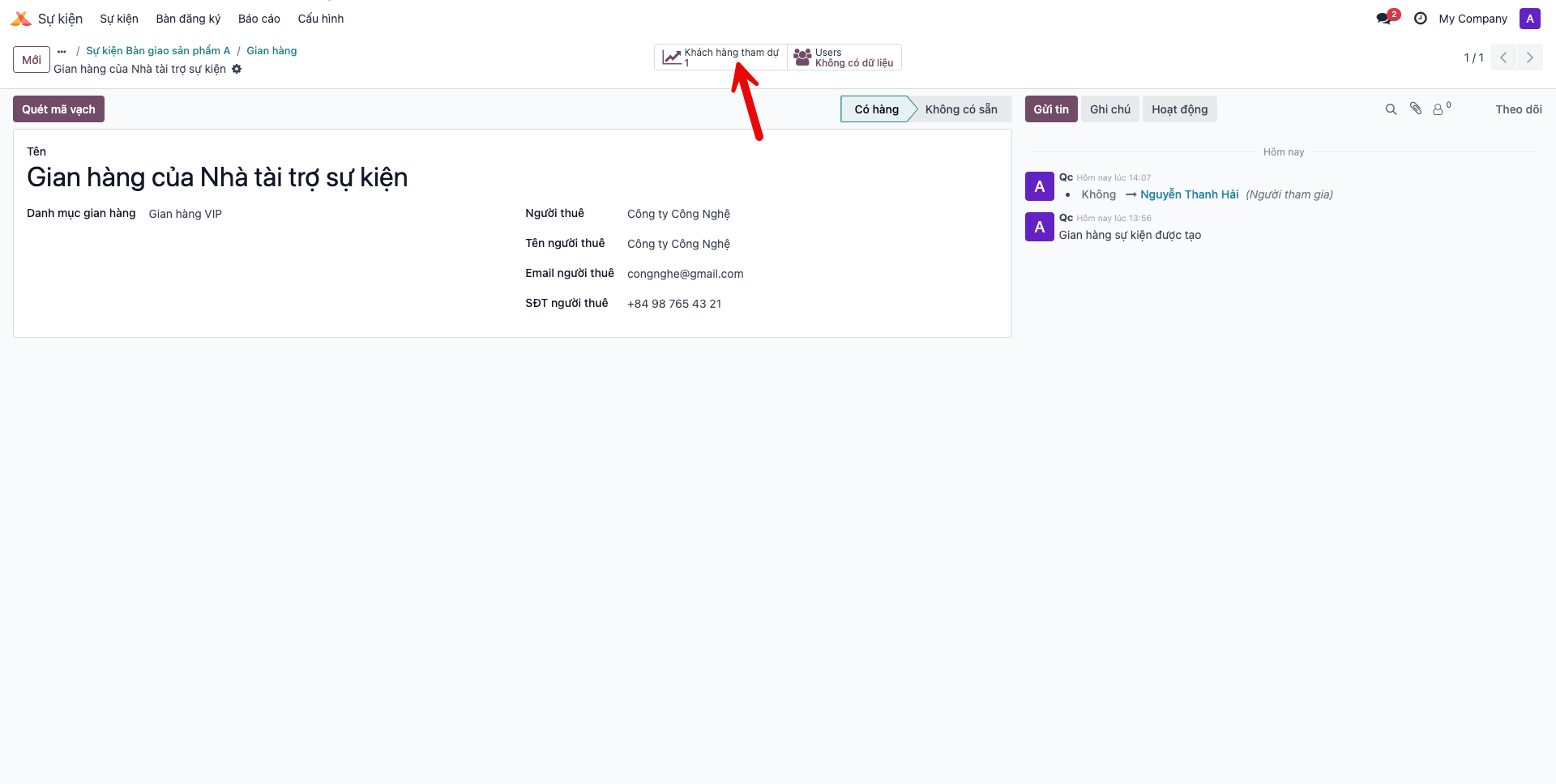Open the followers icon in the chatter
This screenshot has width=1556, height=784.
pos(1441,109)
